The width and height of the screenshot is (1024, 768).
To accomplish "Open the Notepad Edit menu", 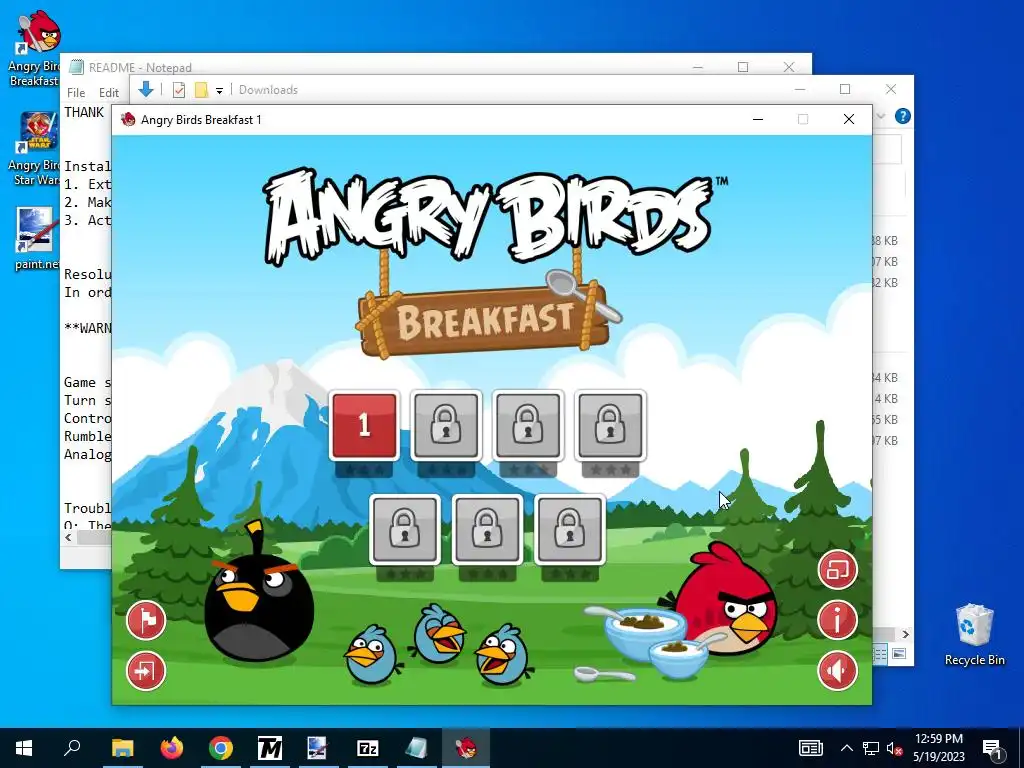I will [x=108, y=93].
